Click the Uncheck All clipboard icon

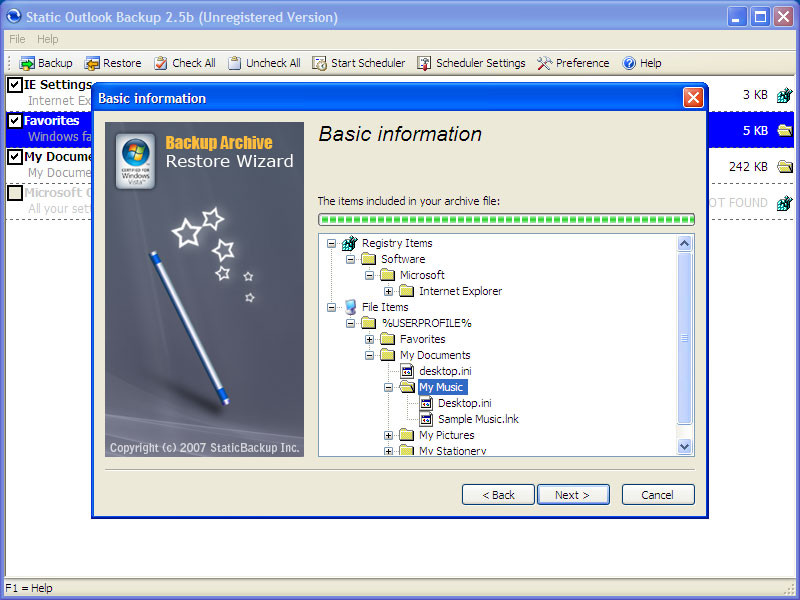coord(235,63)
